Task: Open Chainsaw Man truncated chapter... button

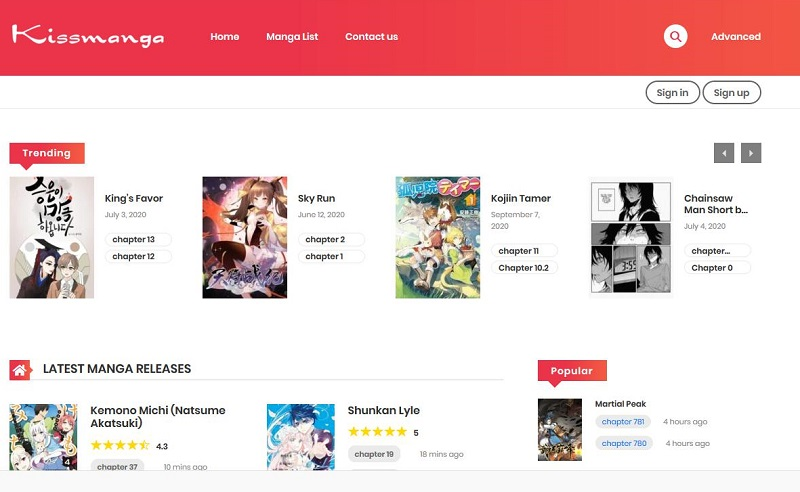Action: [x=717, y=251]
